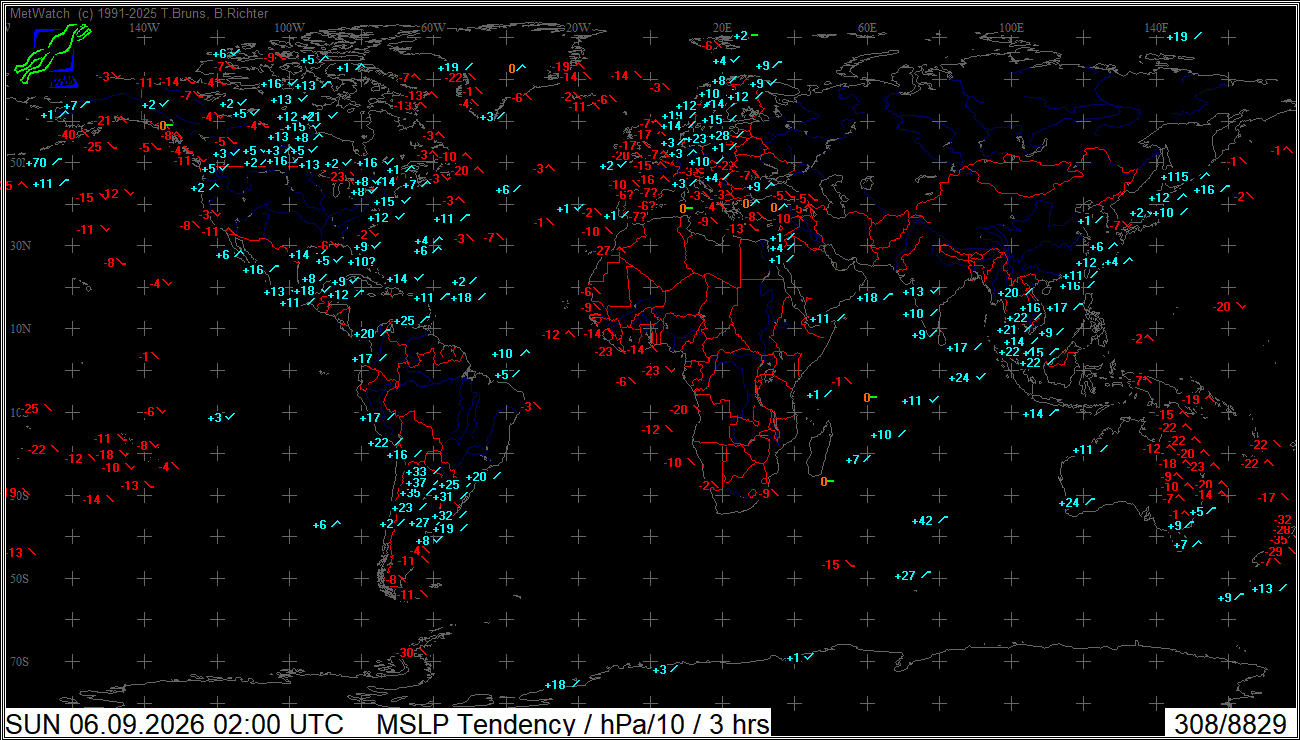Click the 70S latitude label
The image size is (1300, 740).
point(19,662)
